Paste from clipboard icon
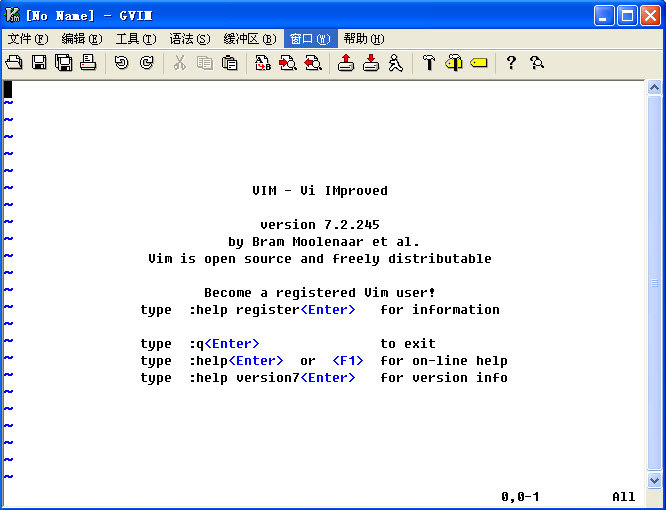The width and height of the screenshot is (666, 510). [230, 63]
